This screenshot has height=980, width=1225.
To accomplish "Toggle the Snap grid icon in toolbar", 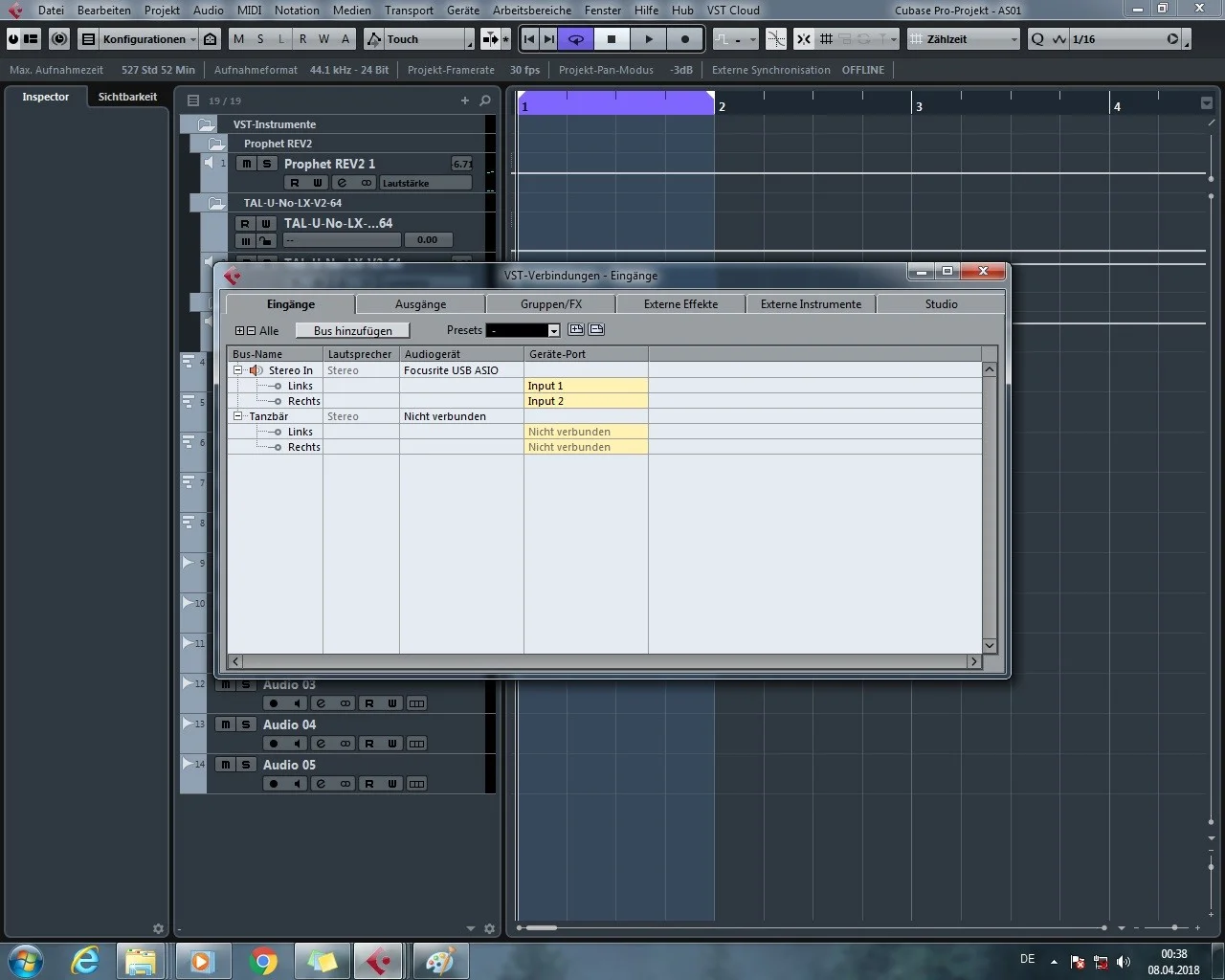I will (826, 39).
